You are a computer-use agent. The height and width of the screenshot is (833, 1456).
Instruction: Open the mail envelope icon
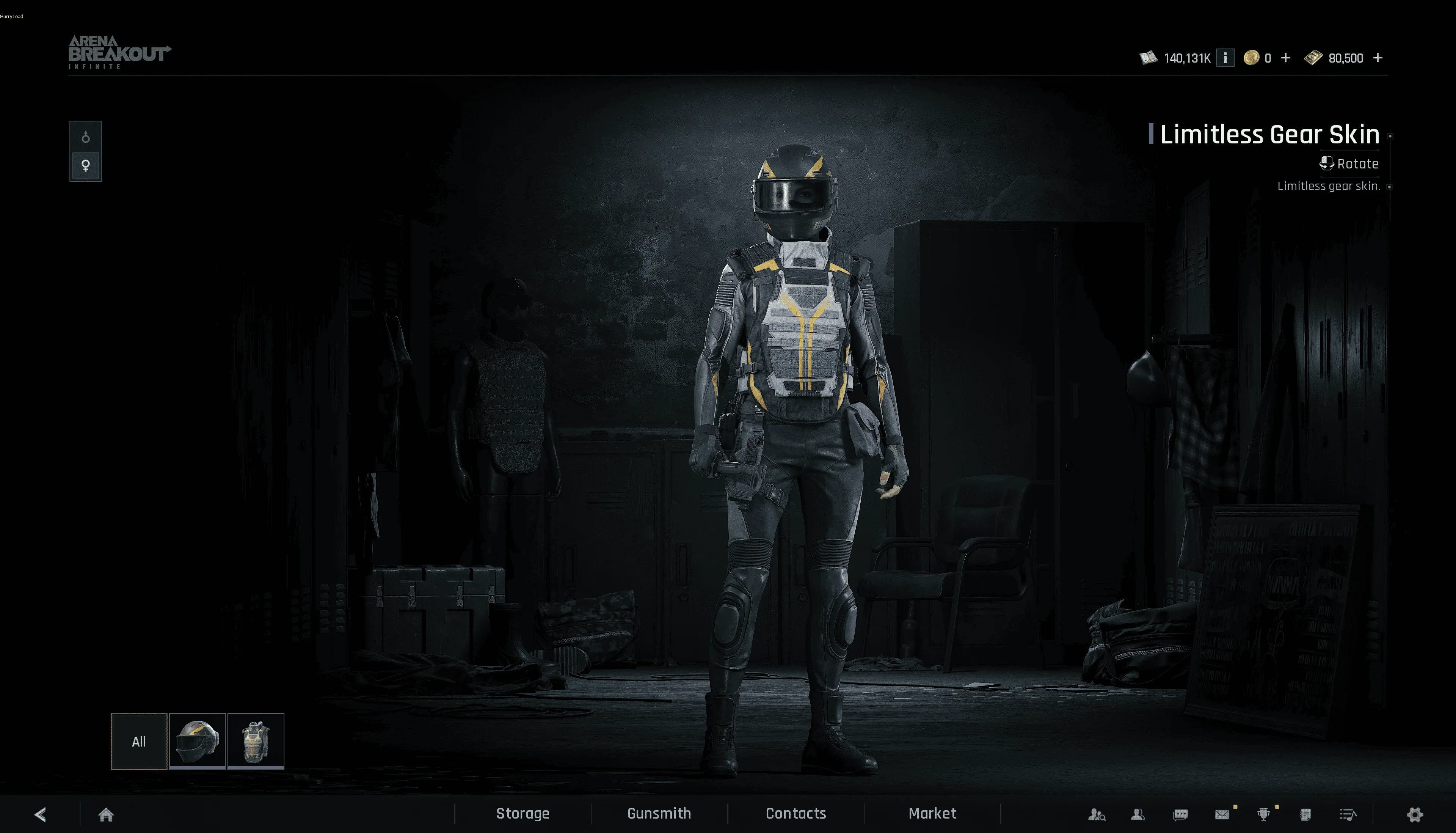1222,814
